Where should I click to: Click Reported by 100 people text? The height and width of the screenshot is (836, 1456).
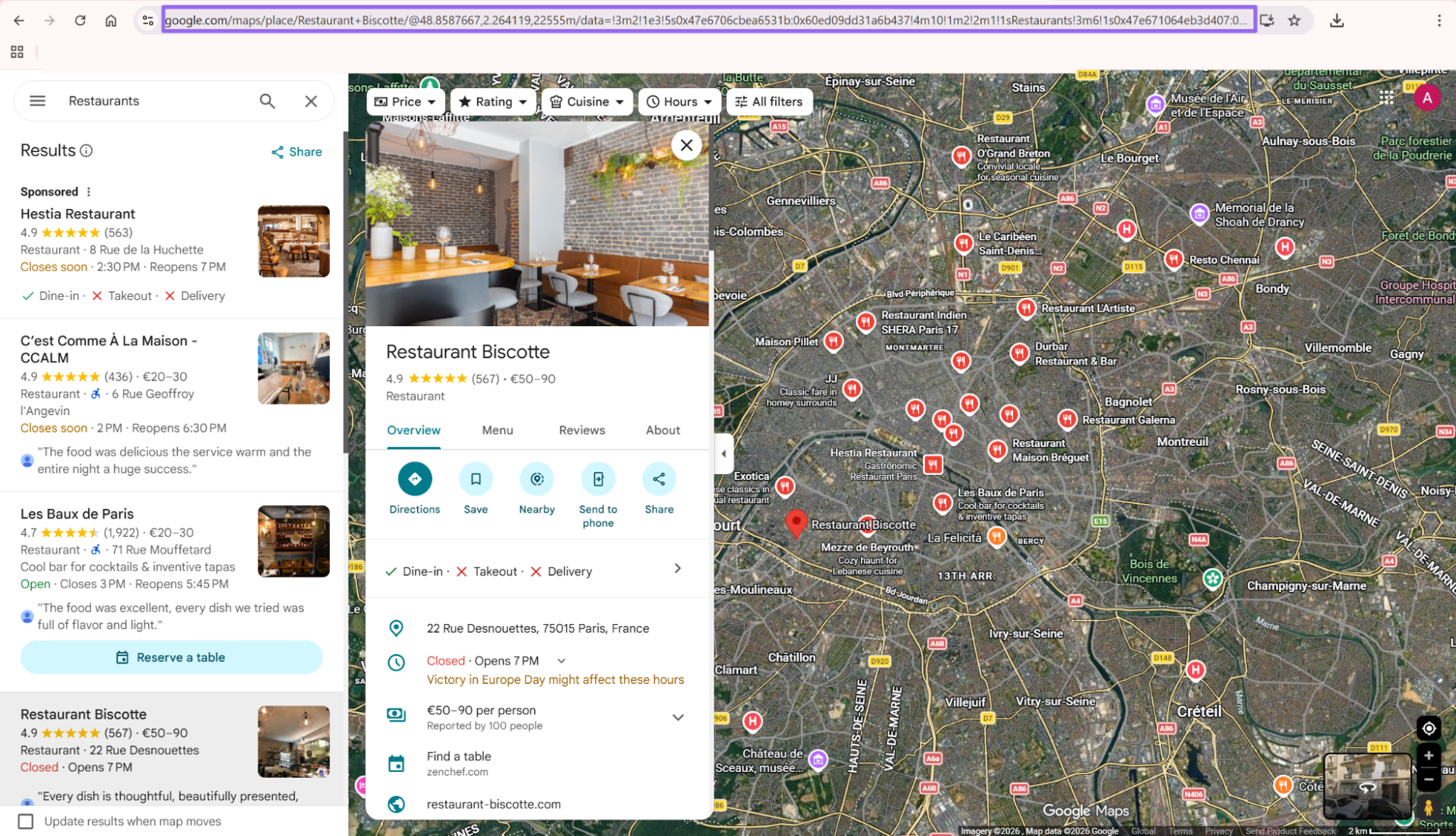[484, 726]
